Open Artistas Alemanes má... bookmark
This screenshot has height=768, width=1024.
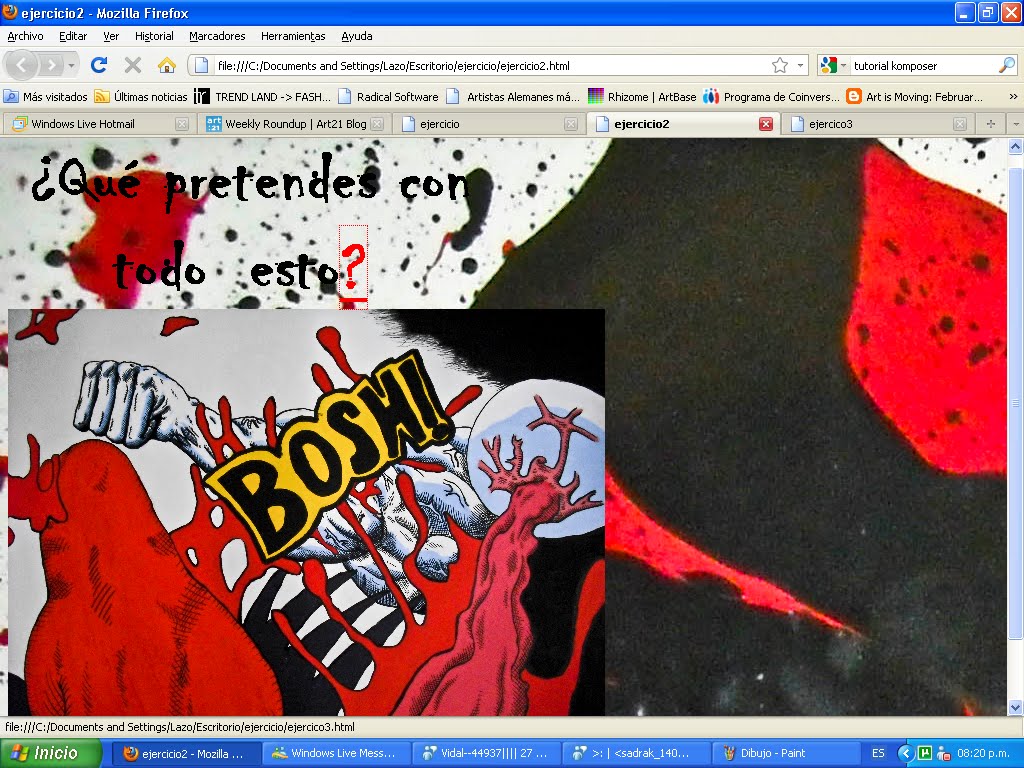(x=513, y=97)
